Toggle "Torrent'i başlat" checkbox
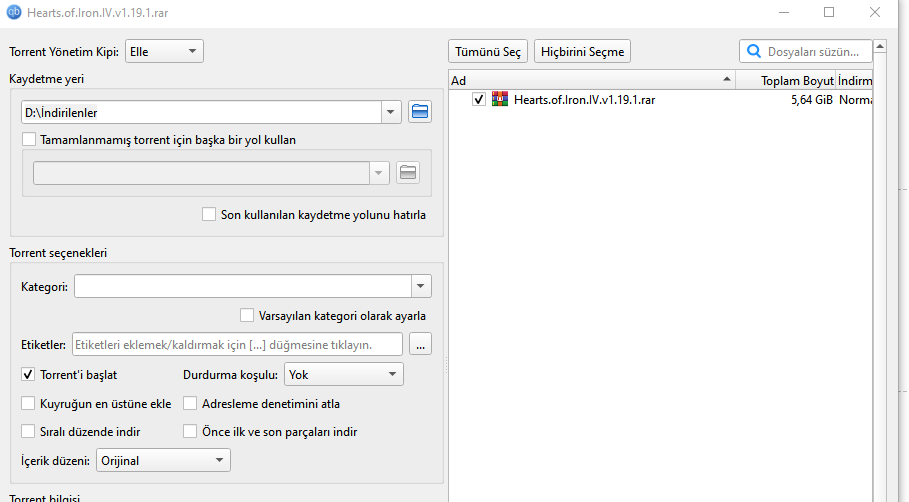Image resolution: width=909 pixels, height=502 pixels. pos(28,374)
